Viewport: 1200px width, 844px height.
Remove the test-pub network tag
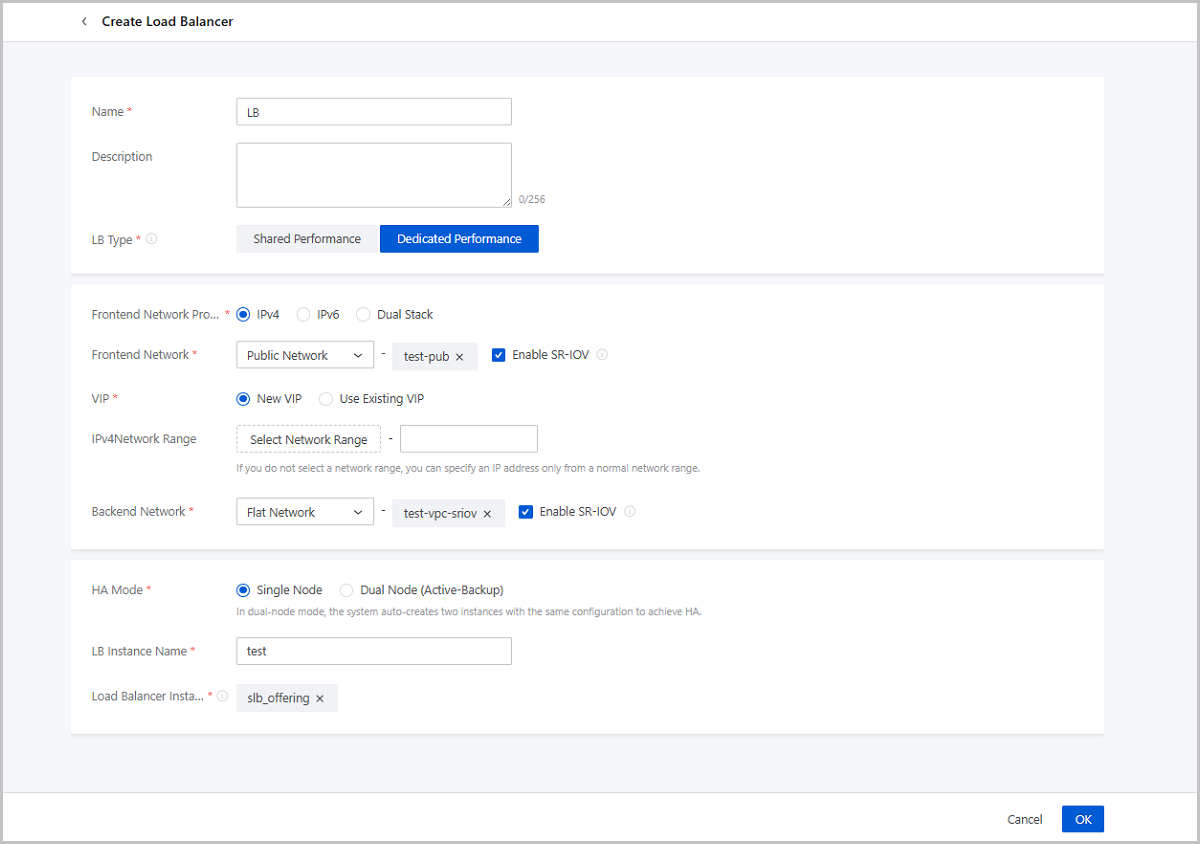pos(460,356)
